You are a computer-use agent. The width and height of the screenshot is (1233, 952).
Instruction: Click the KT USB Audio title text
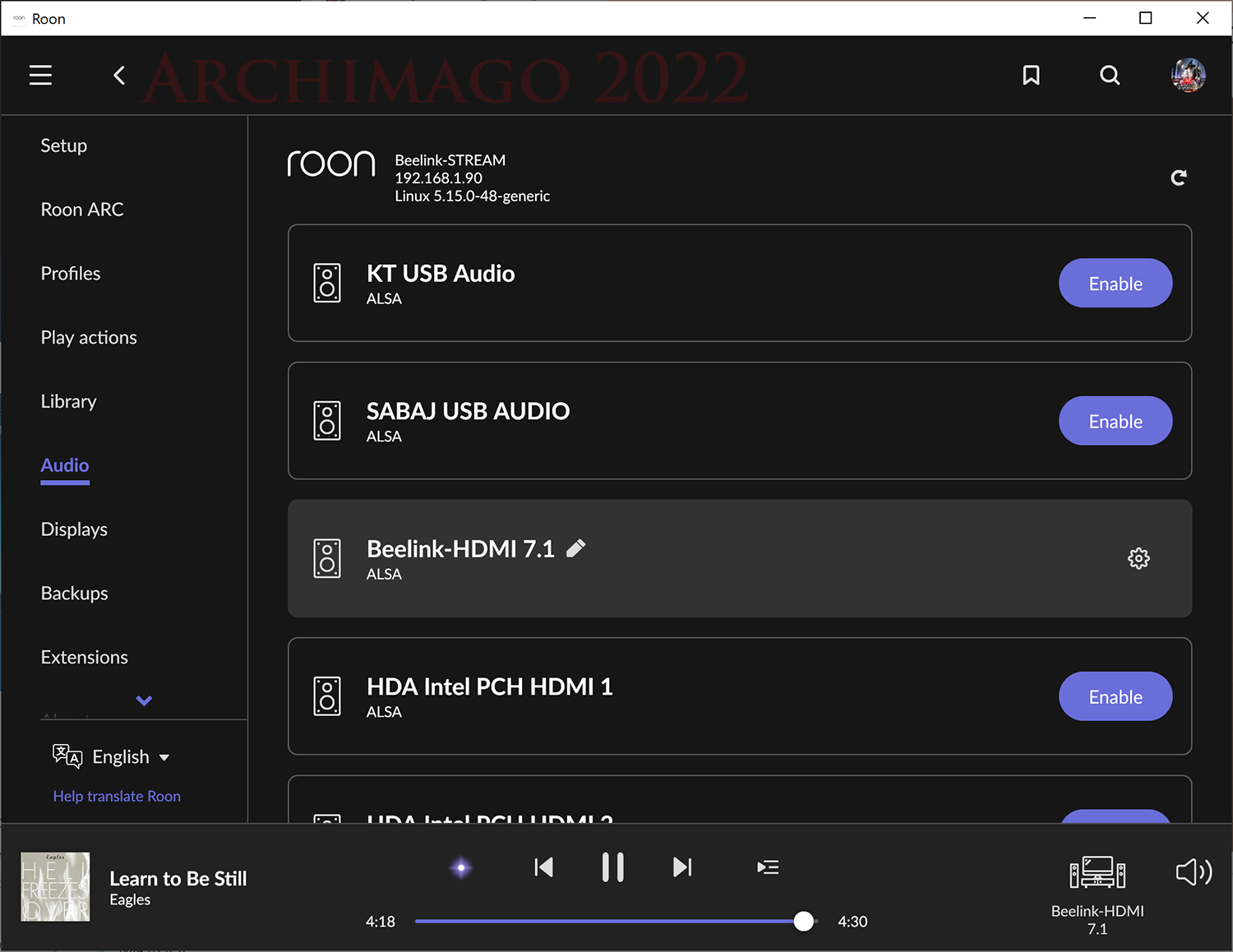point(441,273)
